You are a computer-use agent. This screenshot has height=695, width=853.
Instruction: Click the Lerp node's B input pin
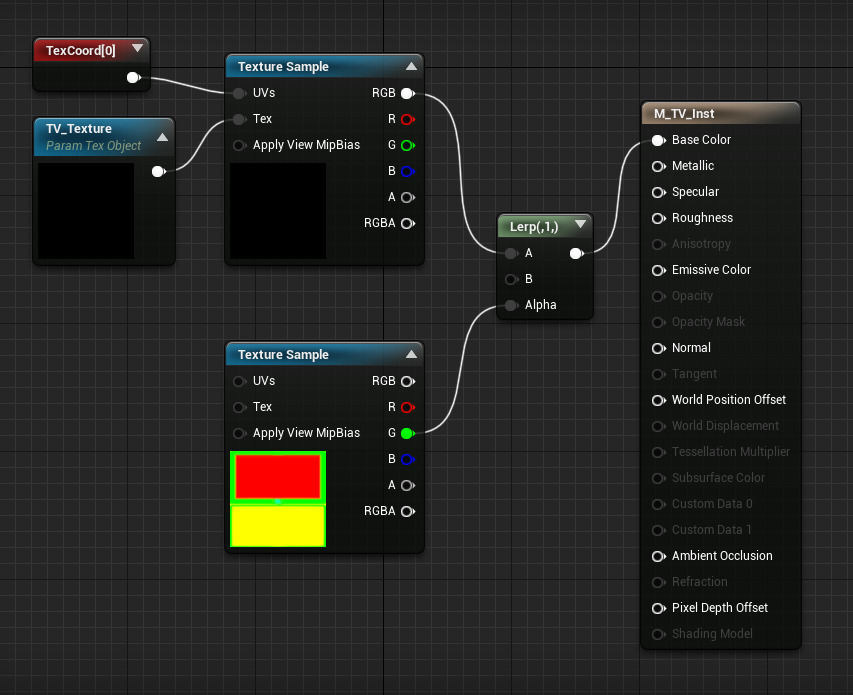(511, 279)
